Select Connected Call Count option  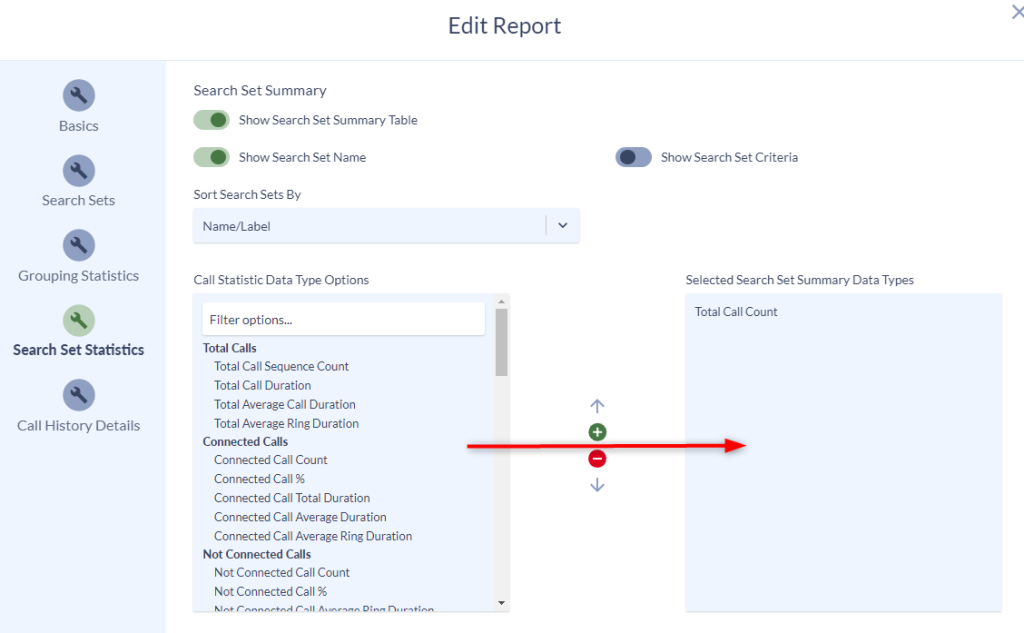point(270,460)
